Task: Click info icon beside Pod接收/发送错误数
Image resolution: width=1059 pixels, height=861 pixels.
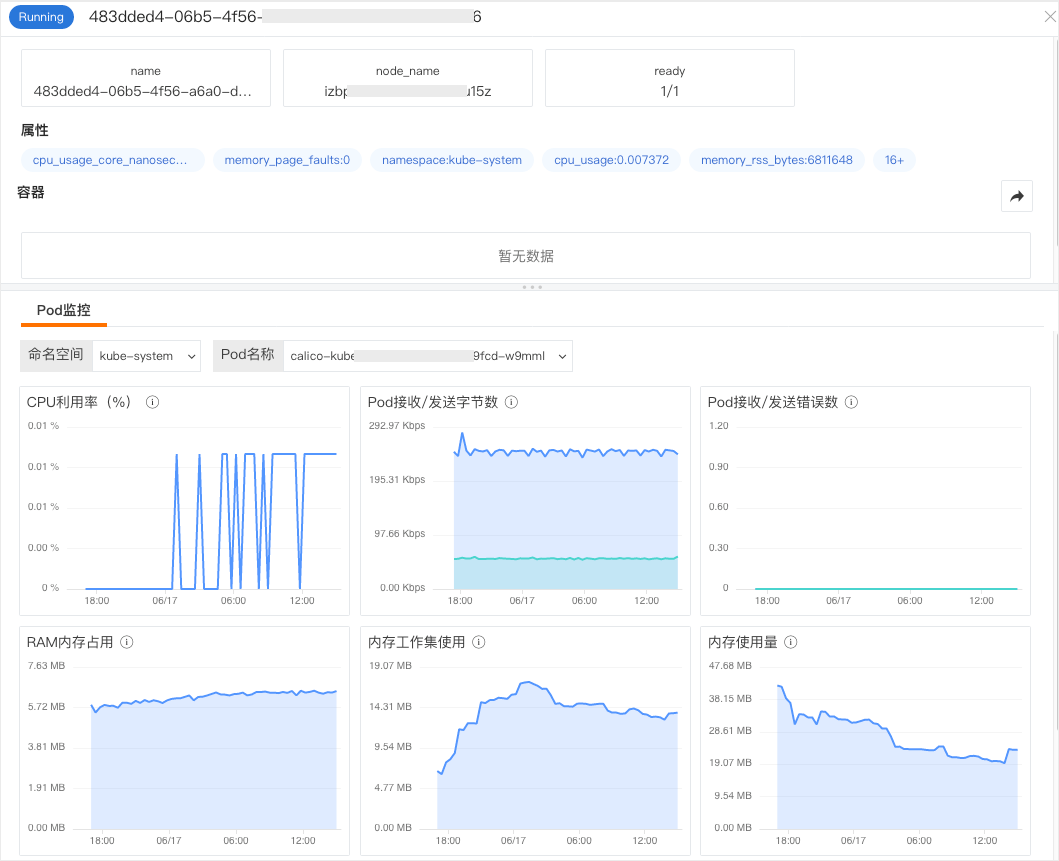Action: [x=852, y=402]
